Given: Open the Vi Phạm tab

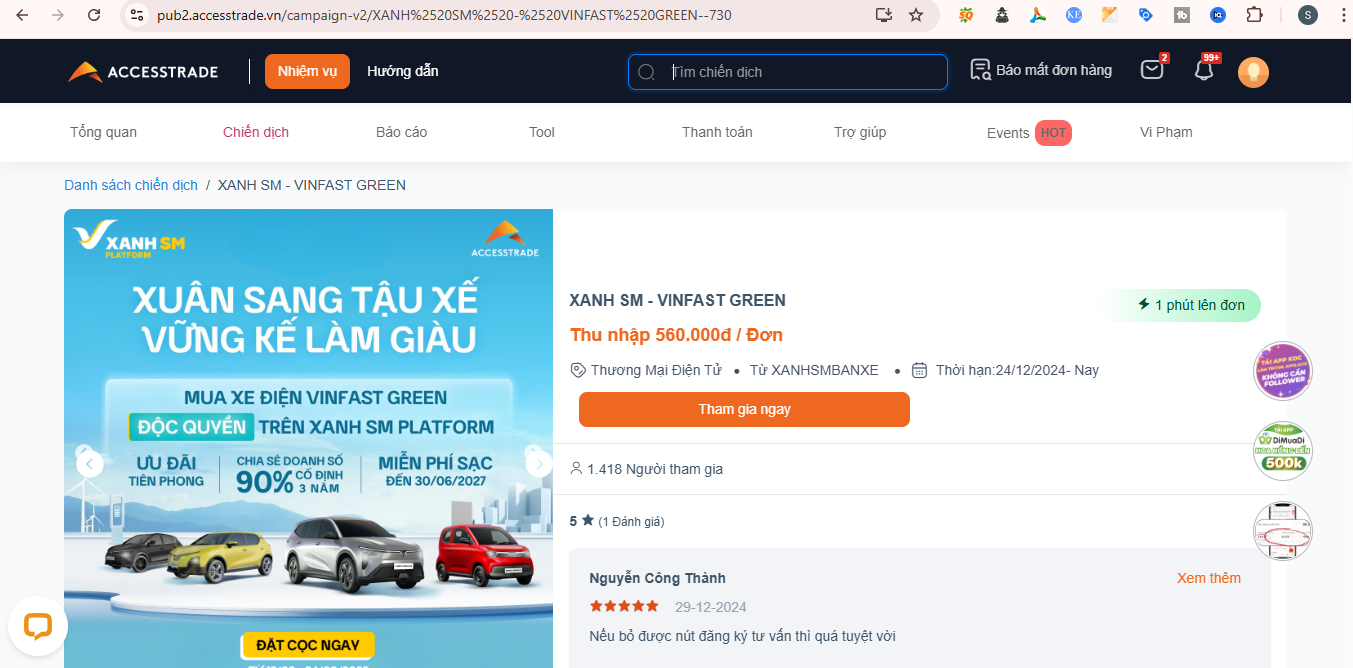Looking at the screenshot, I should 1166,132.
